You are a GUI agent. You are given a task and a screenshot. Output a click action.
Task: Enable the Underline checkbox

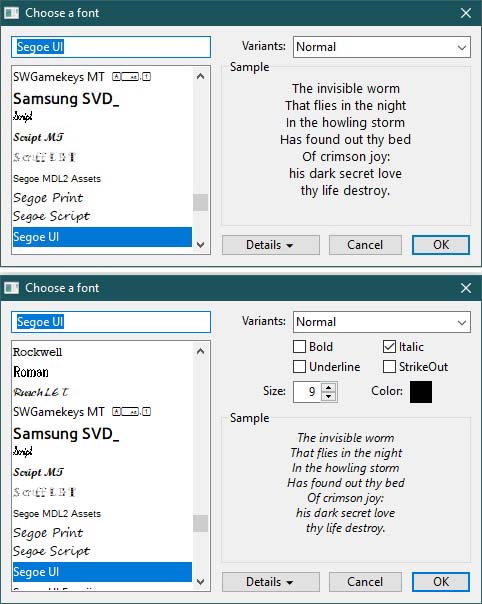click(x=299, y=366)
